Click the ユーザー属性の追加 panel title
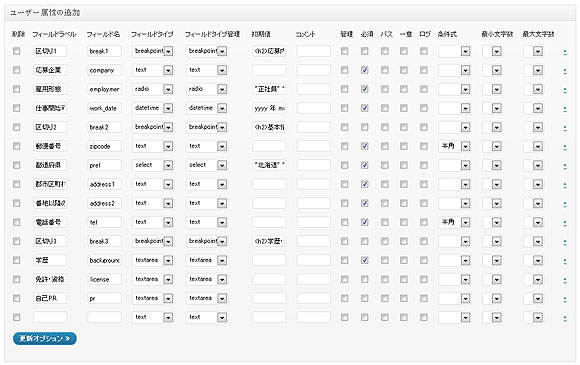The width and height of the screenshot is (580, 365). (x=45, y=13)
